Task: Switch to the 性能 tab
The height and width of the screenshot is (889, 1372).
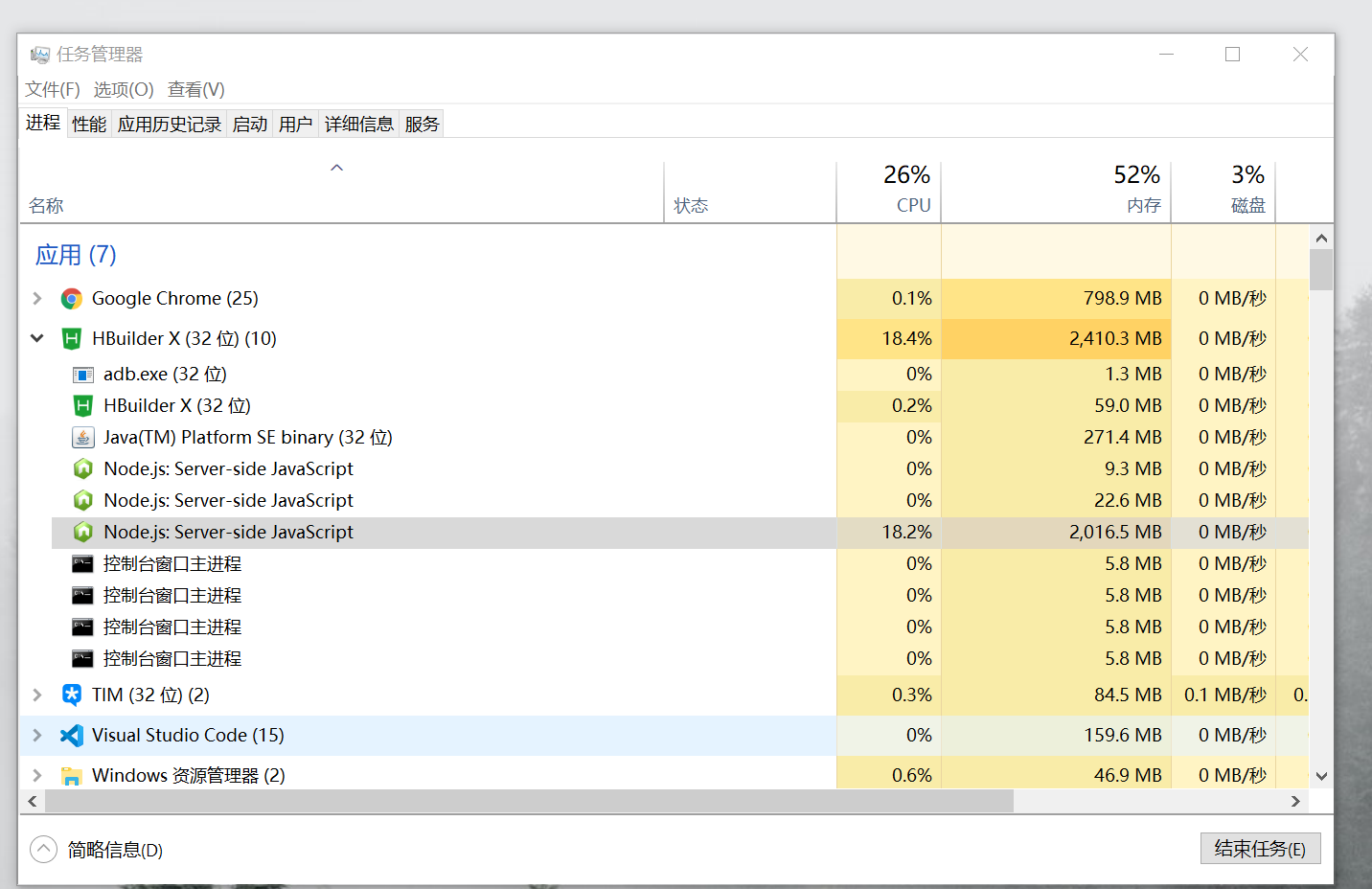Action: [89, 125]
